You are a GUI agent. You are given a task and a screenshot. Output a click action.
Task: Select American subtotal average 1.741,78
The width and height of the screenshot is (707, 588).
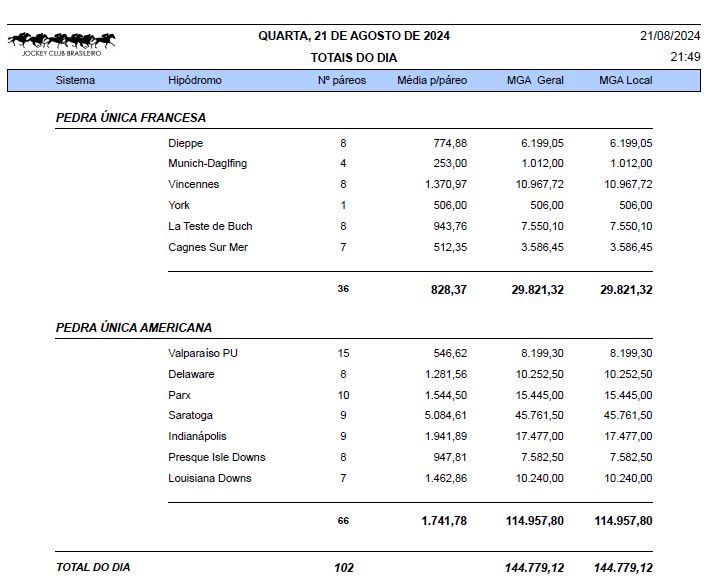click(444, 521)
